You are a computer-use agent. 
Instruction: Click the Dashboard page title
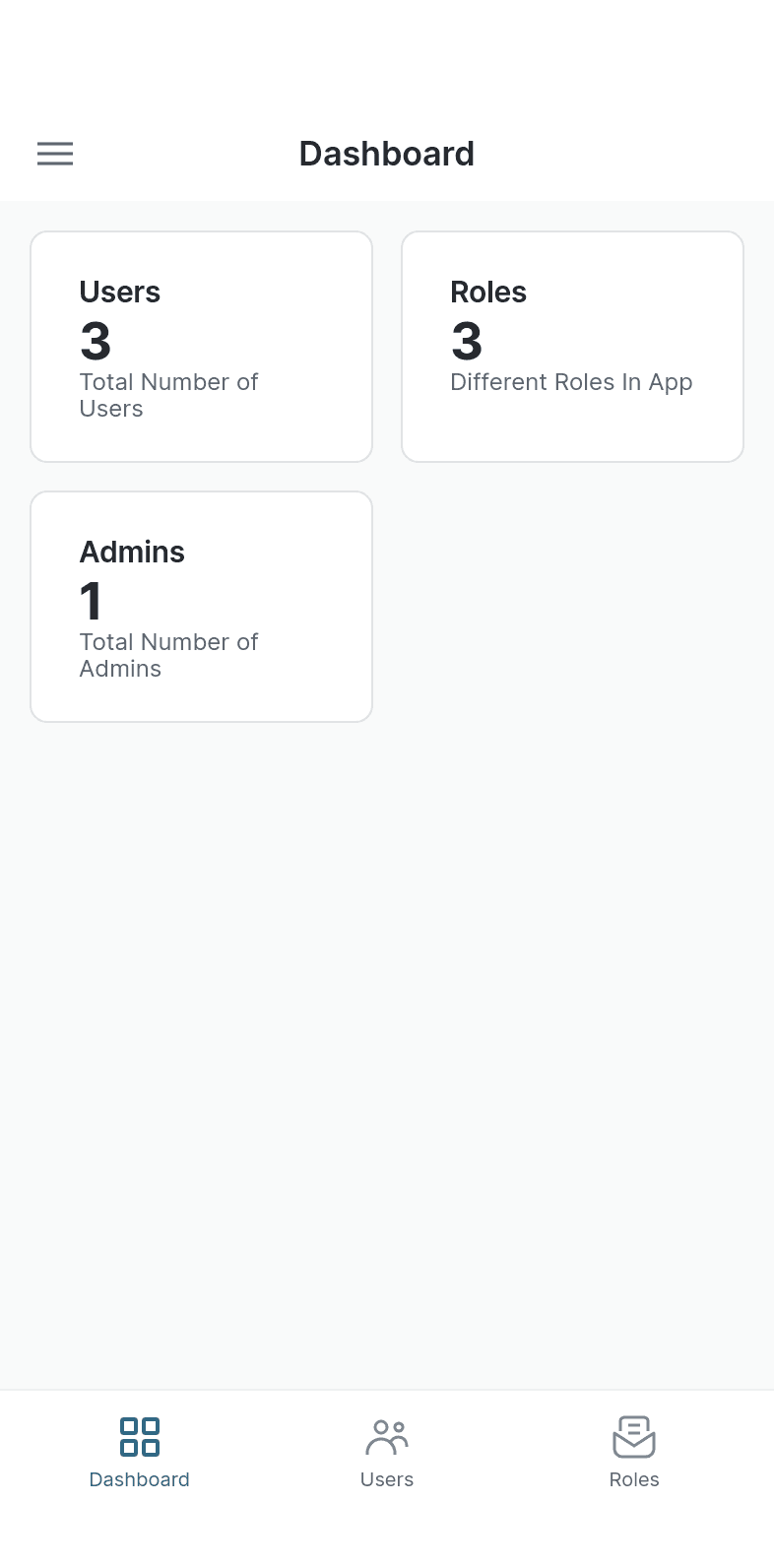click(x=387, y=154)
